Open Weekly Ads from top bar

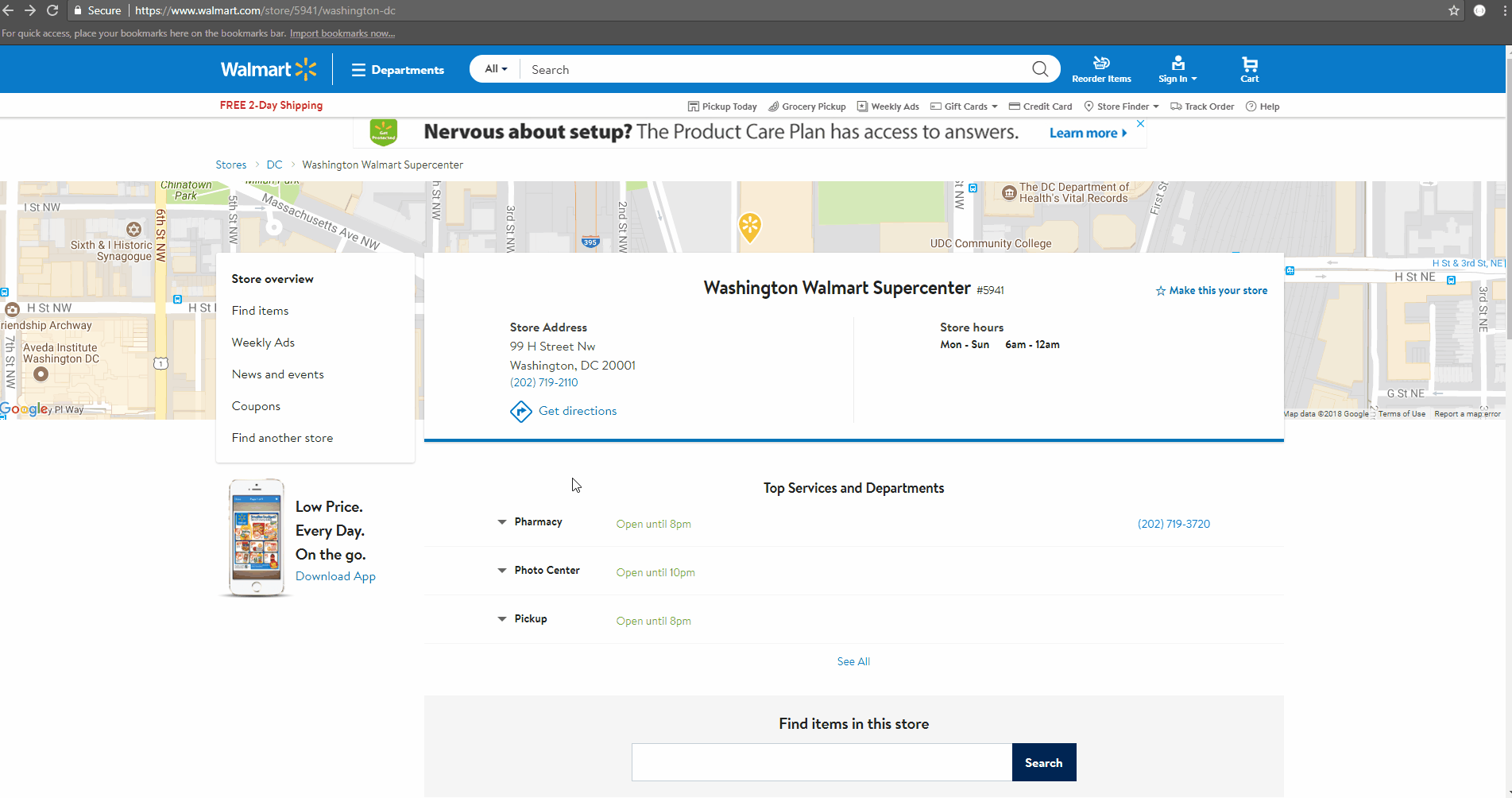coord(887,107)
